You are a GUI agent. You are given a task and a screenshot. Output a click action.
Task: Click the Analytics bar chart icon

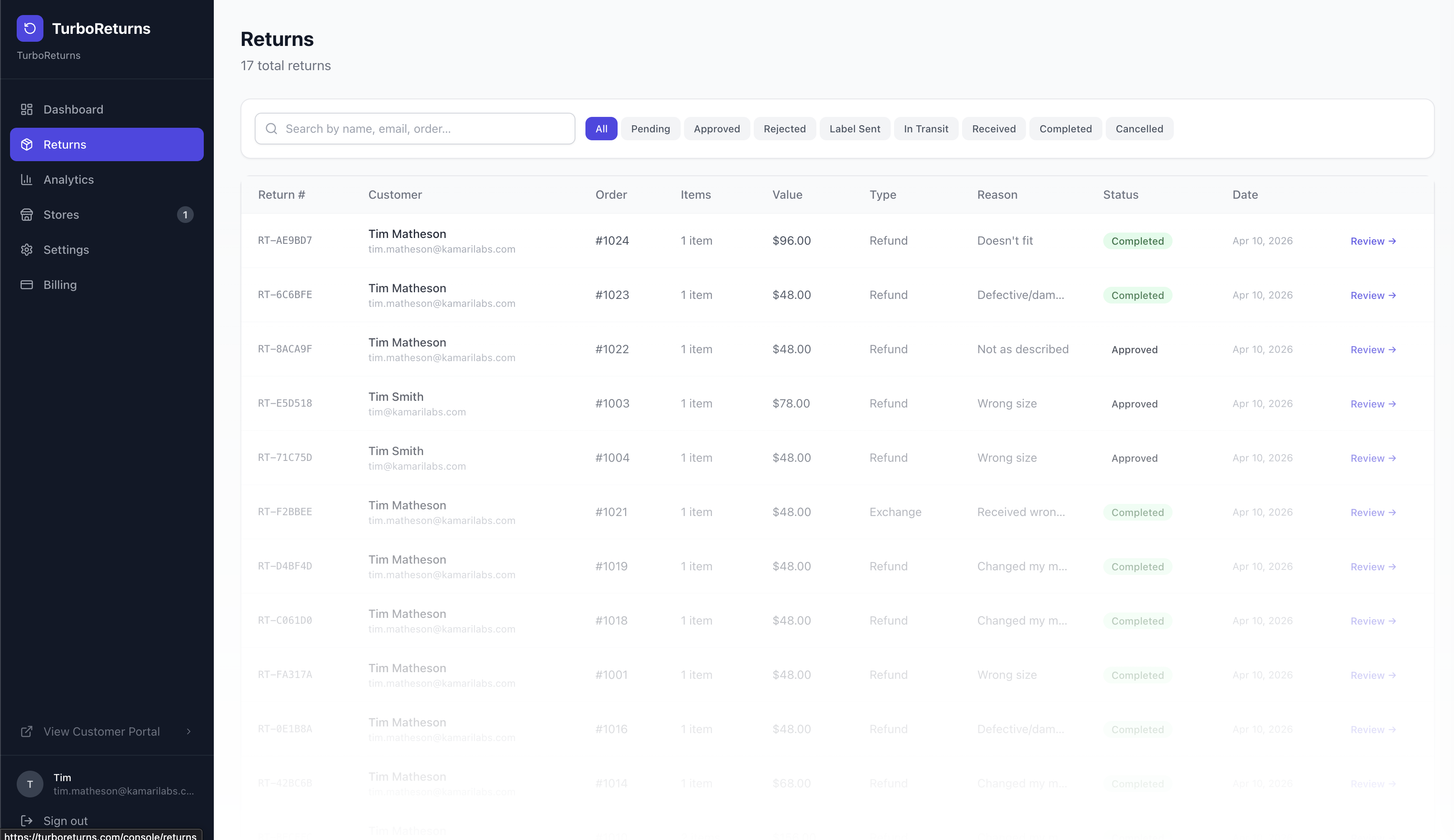coord(27,180)
